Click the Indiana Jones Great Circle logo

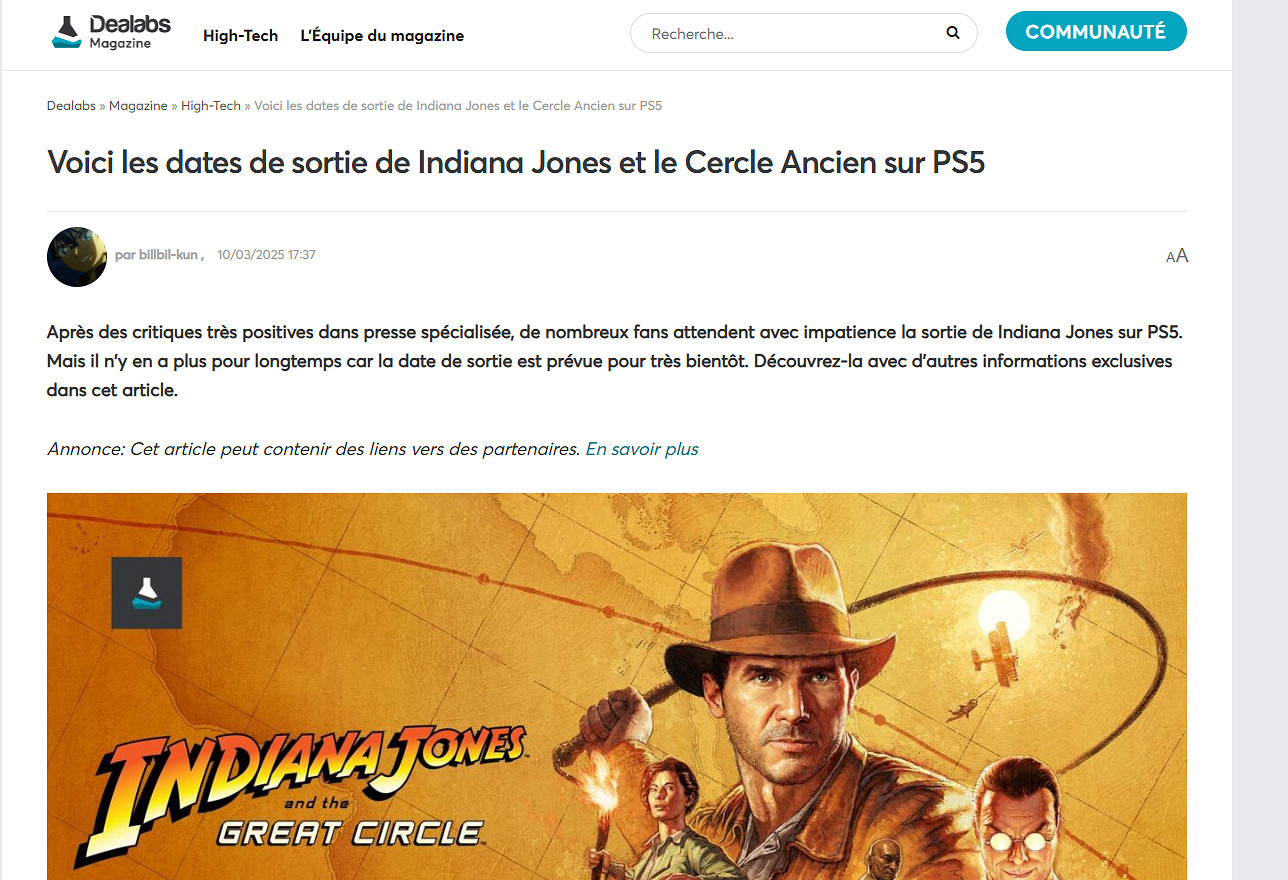300,792
